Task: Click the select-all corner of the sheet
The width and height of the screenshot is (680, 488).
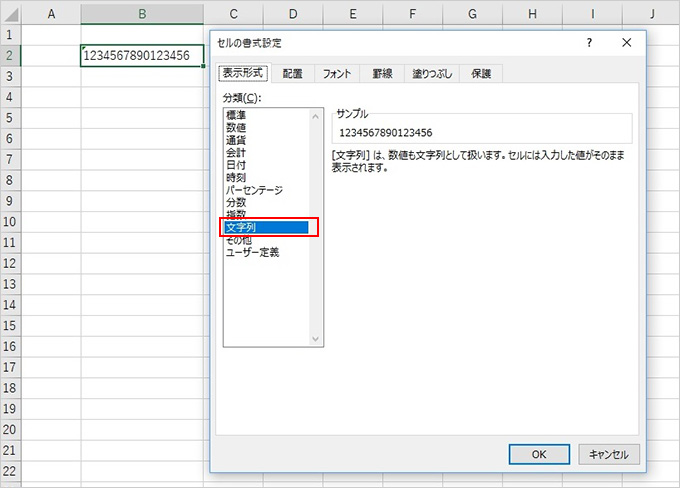Action: [10, 13]
